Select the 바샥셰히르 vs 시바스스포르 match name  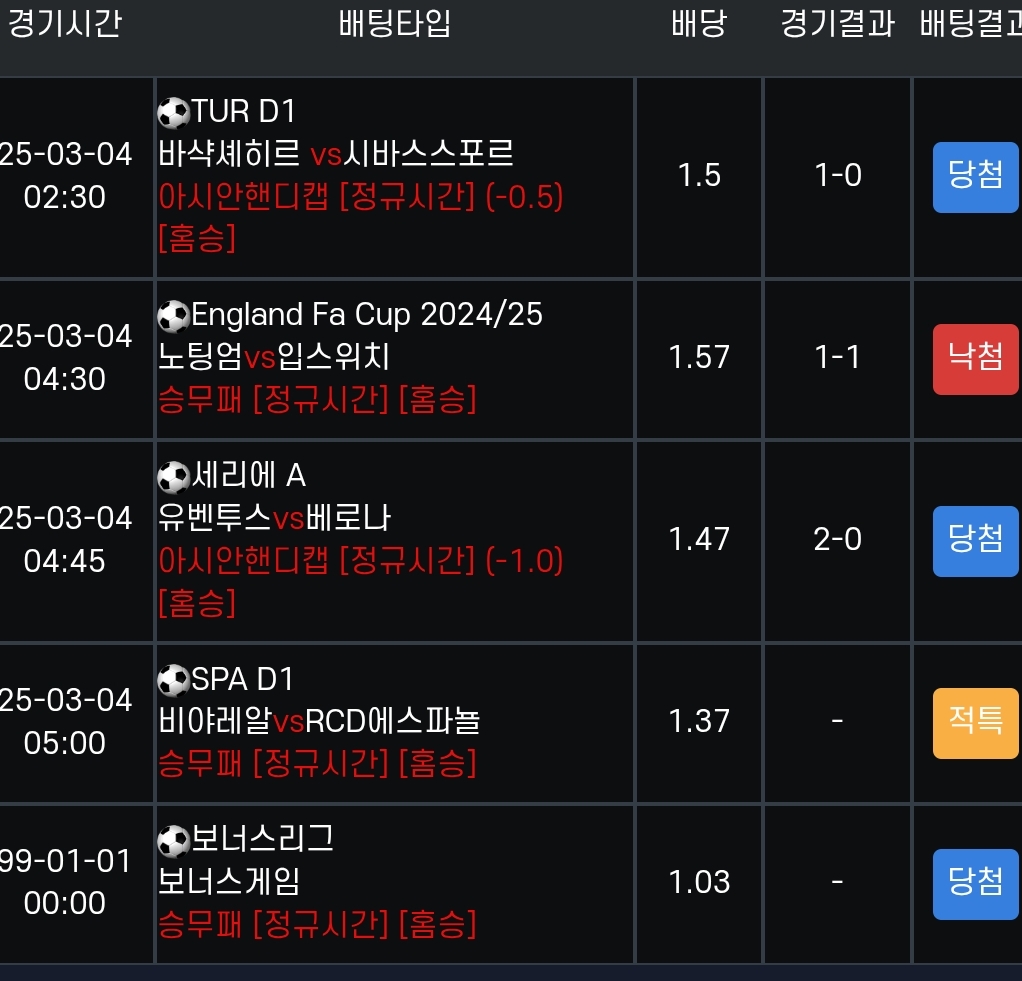[x=336, y=155]
